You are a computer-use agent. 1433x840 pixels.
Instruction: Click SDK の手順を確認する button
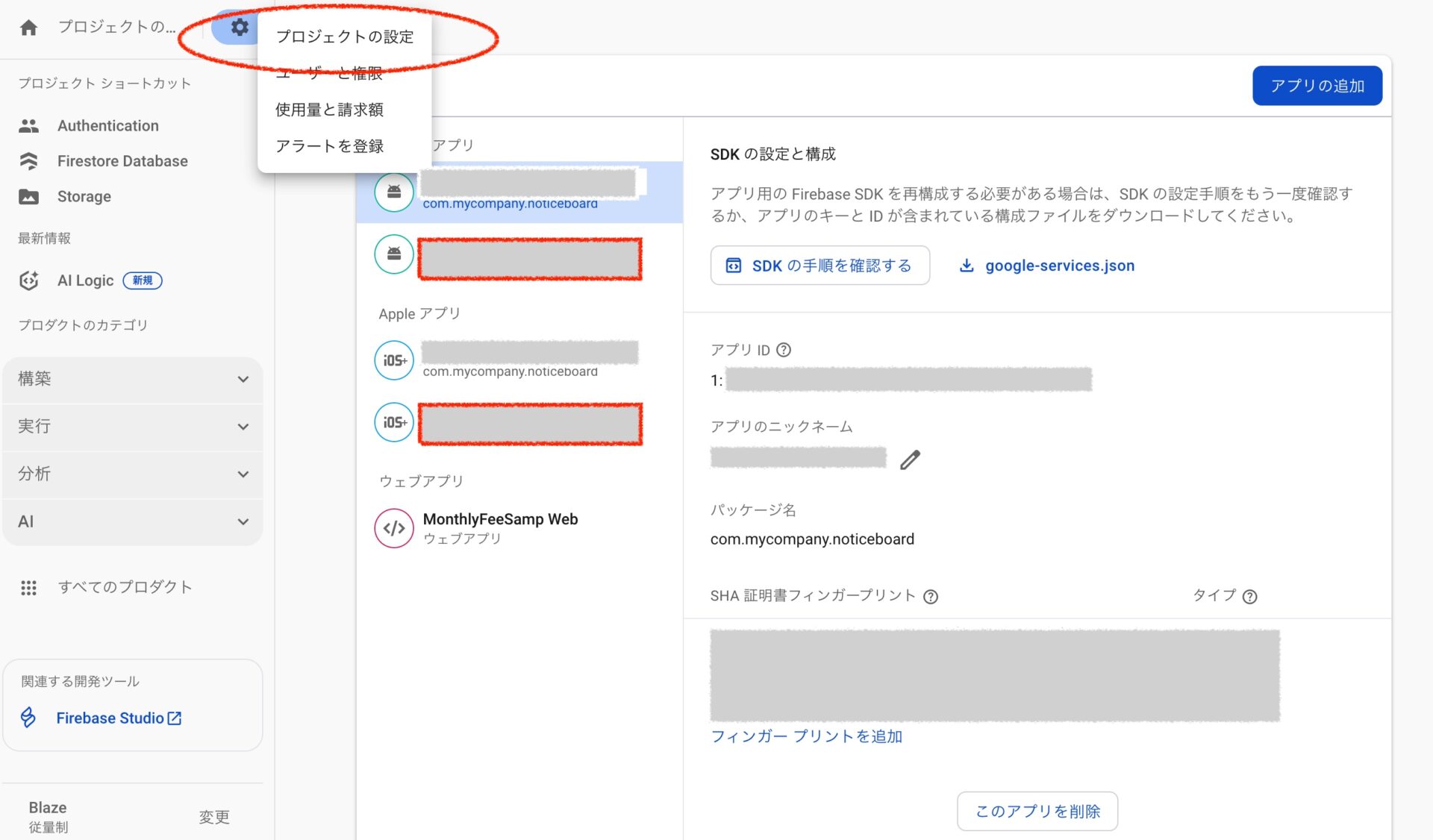coord(820,266)
